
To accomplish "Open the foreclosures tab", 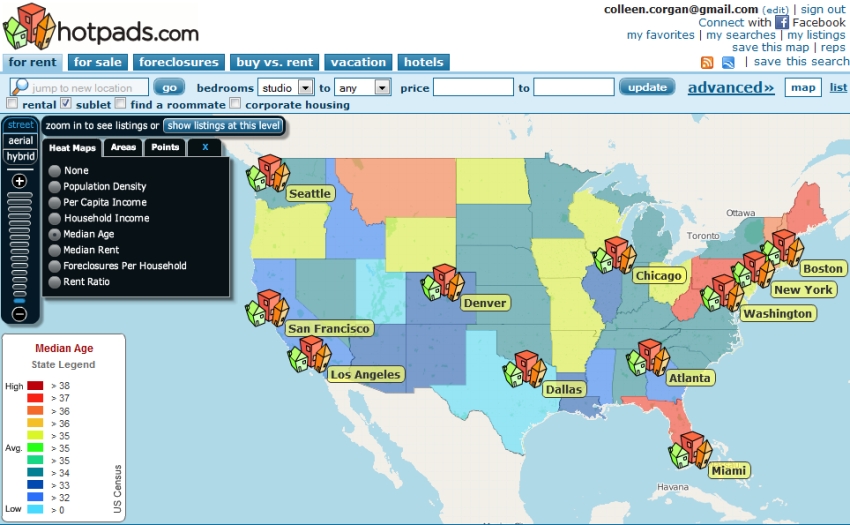I will [x=179, y=62].
